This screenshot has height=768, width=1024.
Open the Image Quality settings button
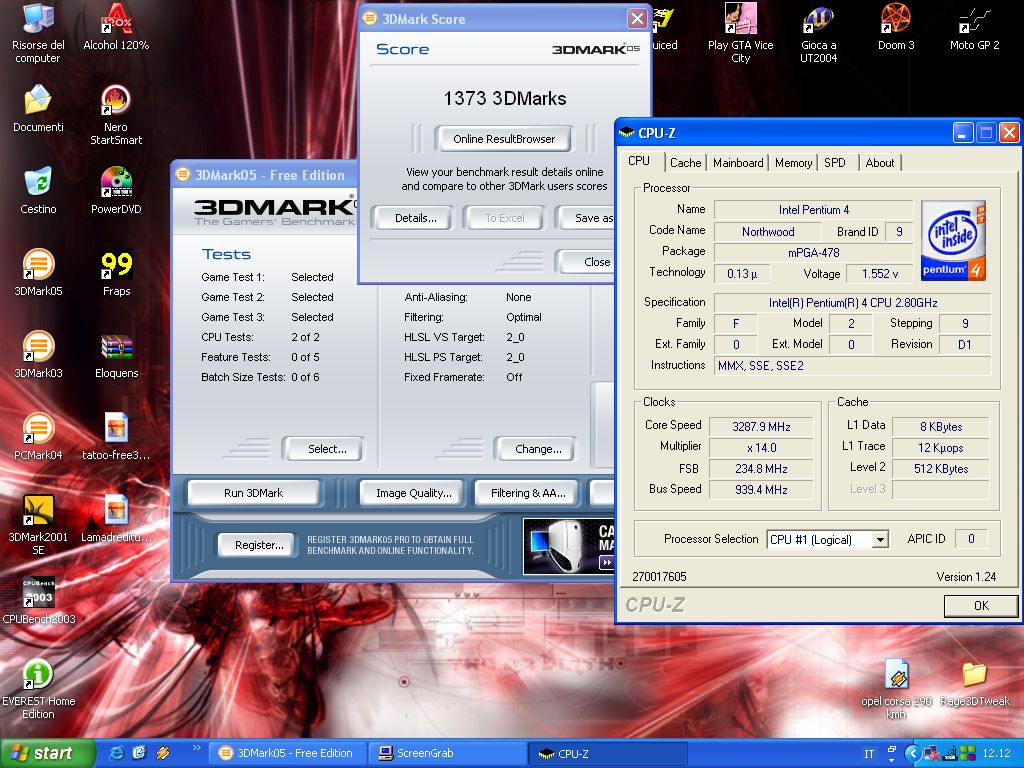413,493
